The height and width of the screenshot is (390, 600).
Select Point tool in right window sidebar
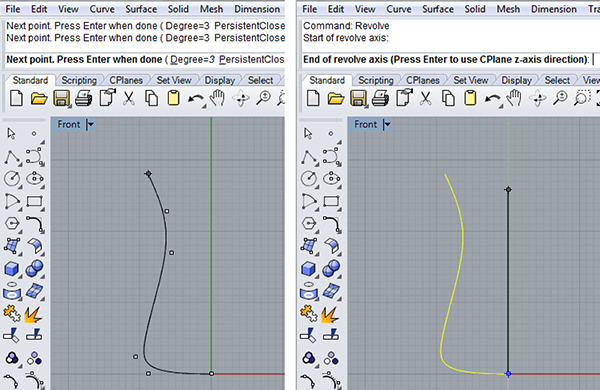pyautogui.click(x=331, y=134)
